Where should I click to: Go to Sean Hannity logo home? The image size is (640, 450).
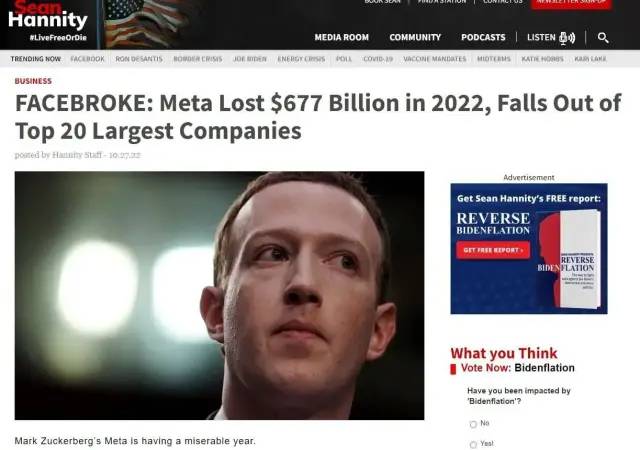pos(48,21)
